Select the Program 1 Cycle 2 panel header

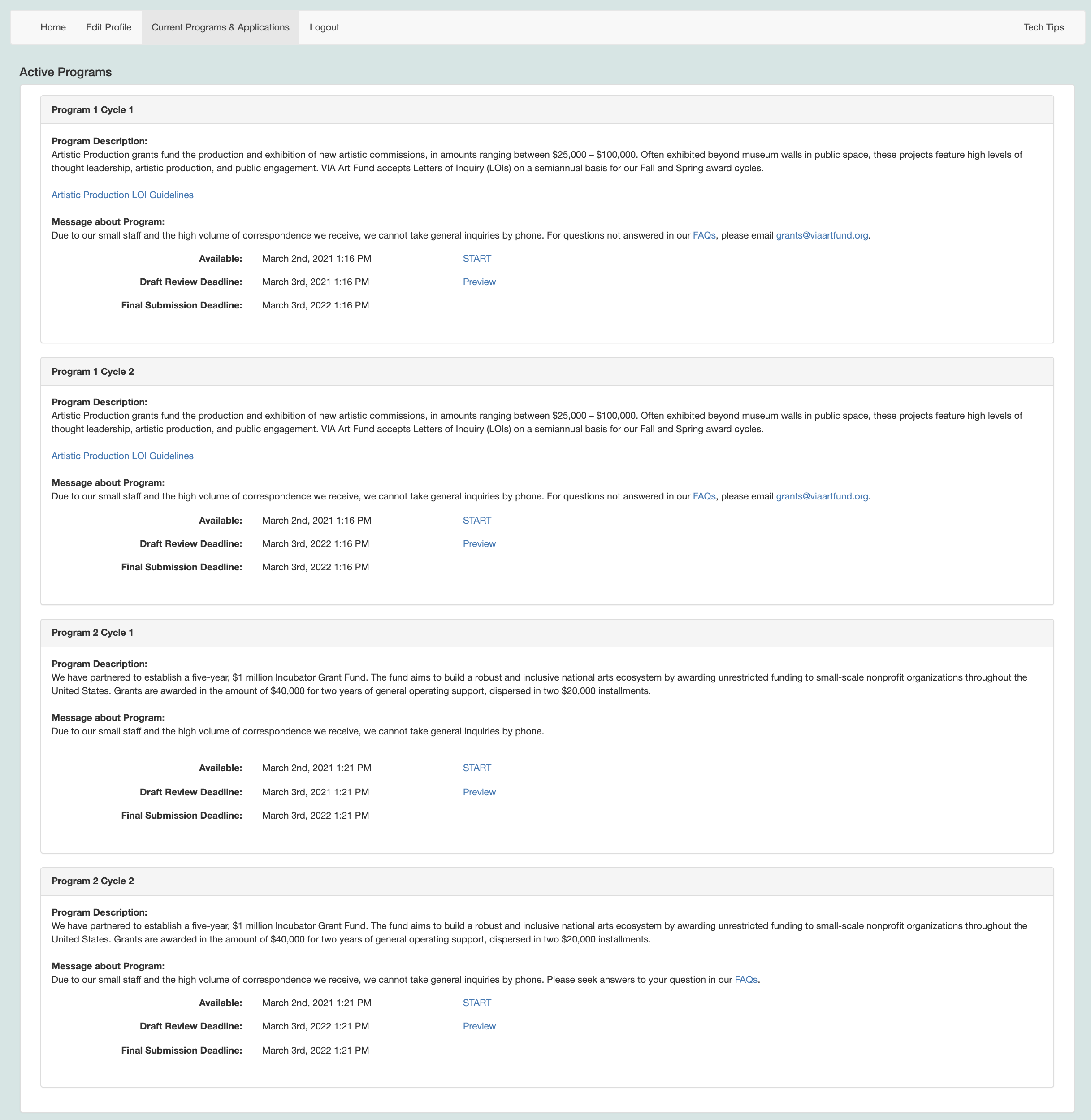coord(547,371)
